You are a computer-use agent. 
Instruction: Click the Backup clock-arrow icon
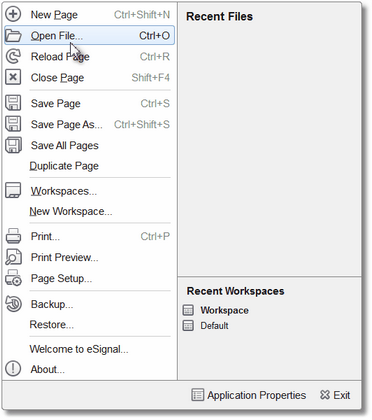click(13, 304)
